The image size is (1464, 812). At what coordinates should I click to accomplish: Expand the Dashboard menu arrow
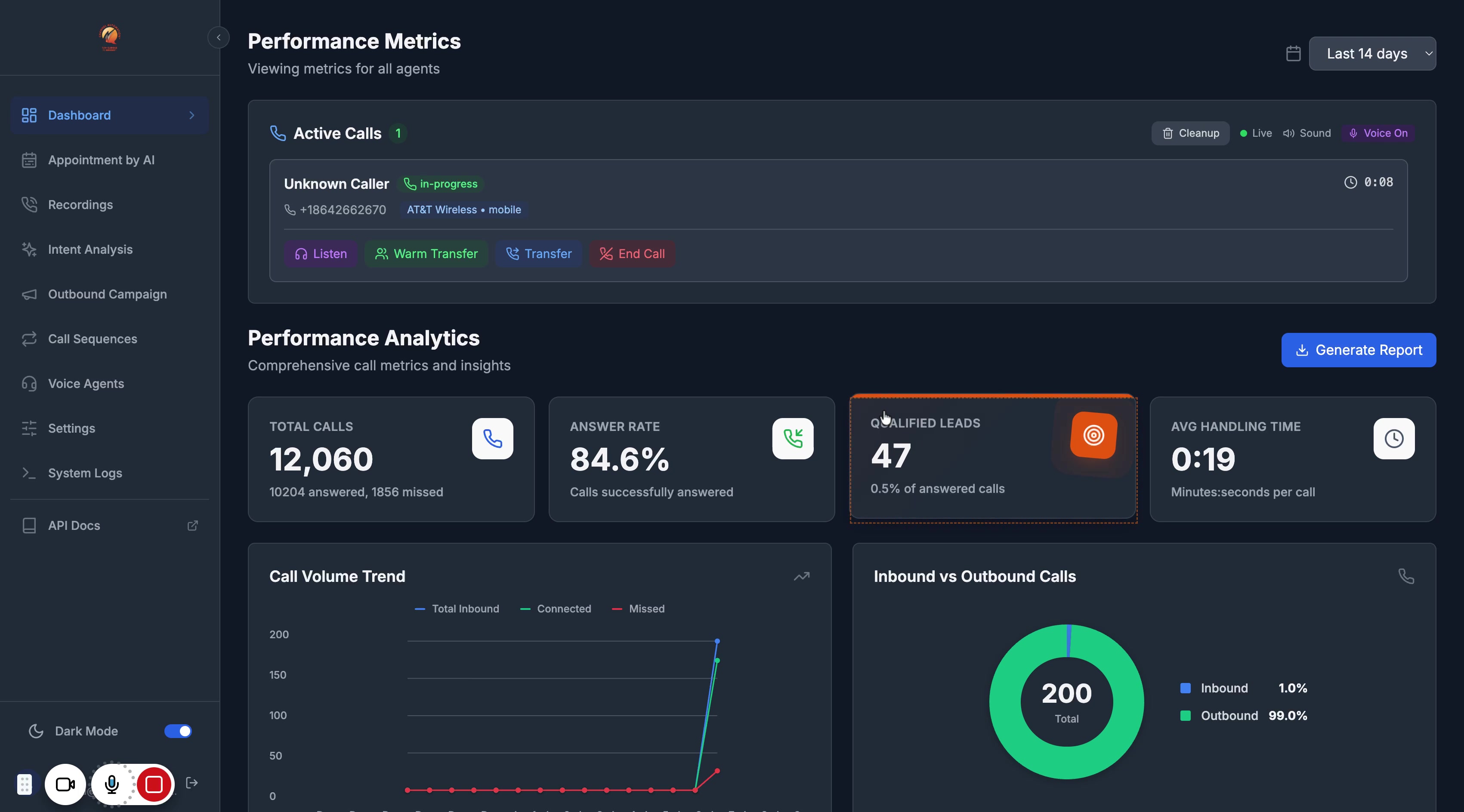point(191,115)
